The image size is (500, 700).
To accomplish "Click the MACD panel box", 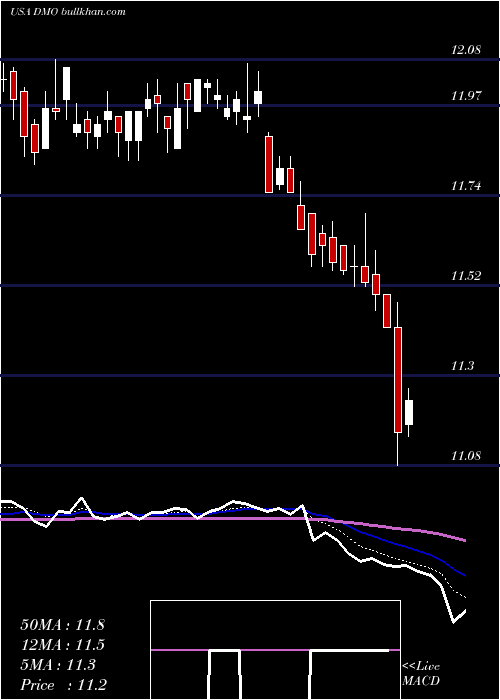I will (275, 650).
